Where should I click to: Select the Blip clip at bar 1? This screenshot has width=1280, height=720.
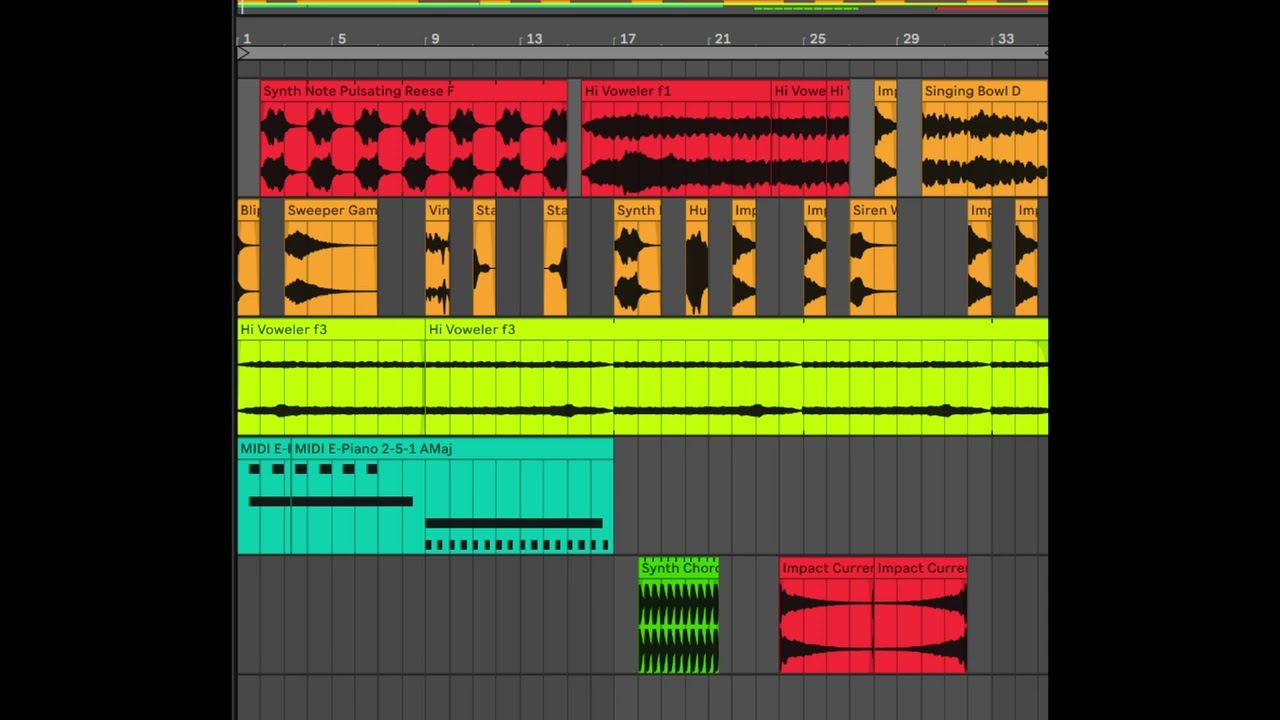(248, 258)
